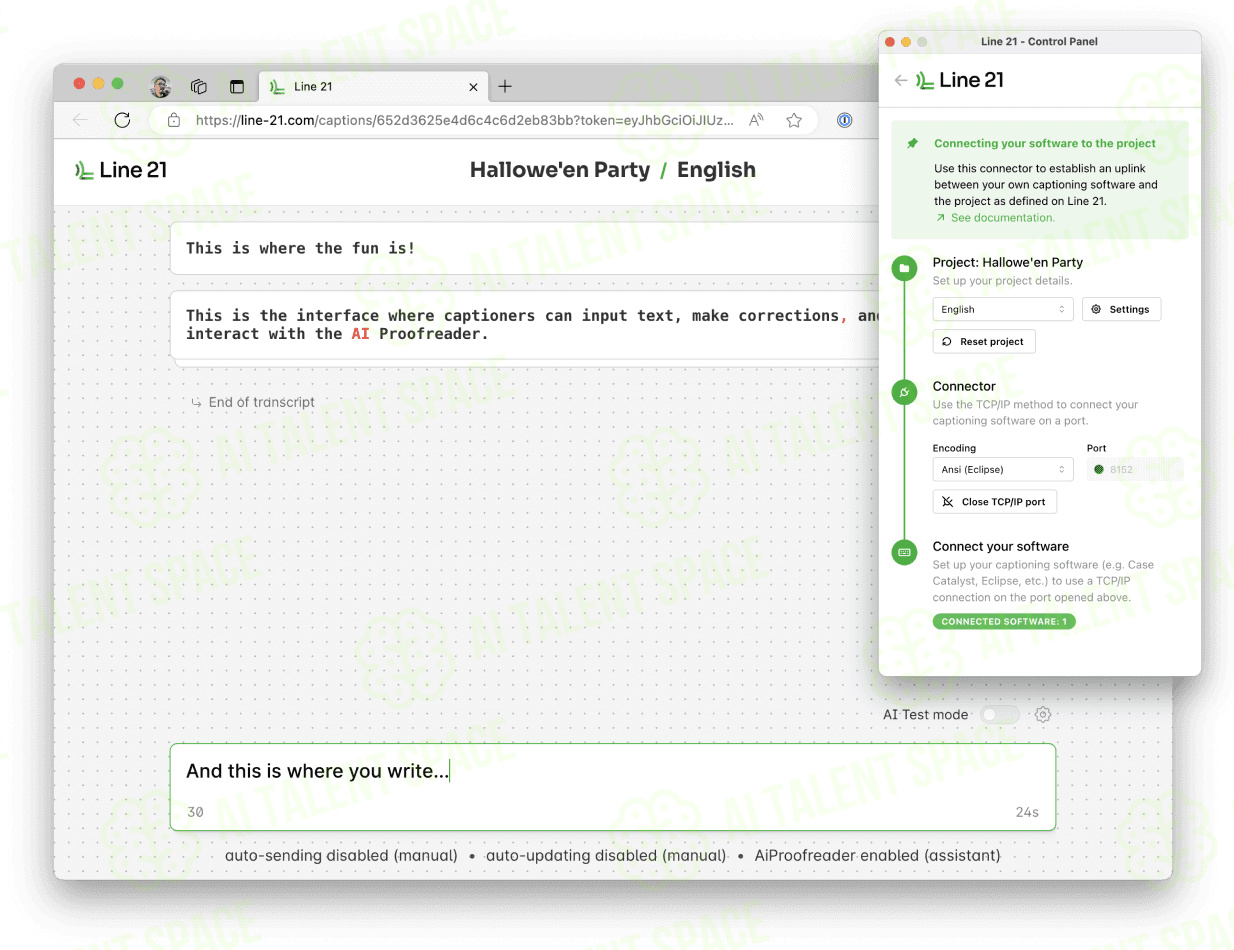Click the 'CONNECTED SOFTWARE: 1' badge
The image size is (1234, 950).
pos(1004,621)
